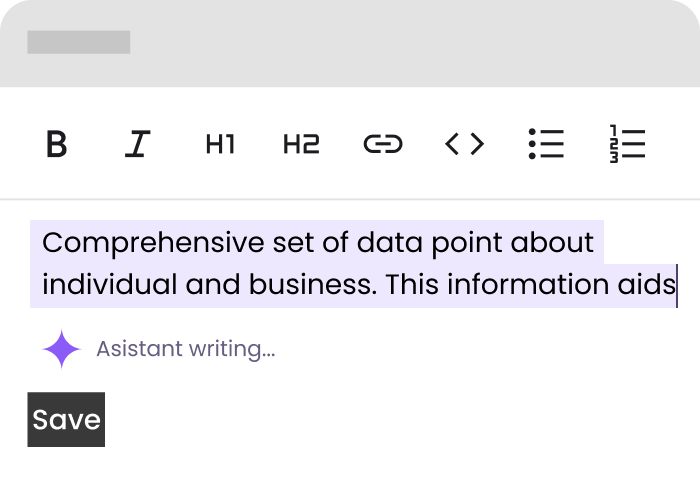Click the purple assistant sparkle icon
The width and height of the screenshot is (700, 480).
click(61, 349)
